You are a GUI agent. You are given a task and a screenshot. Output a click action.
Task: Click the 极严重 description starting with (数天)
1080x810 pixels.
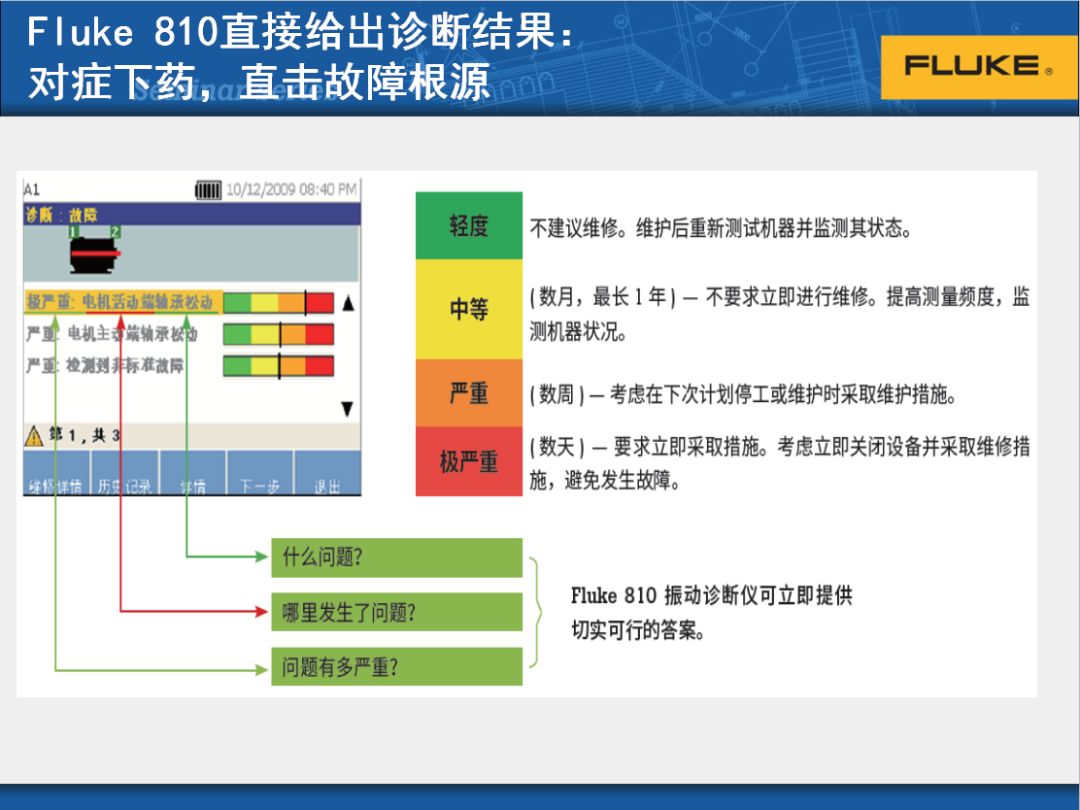pos(780,463)
